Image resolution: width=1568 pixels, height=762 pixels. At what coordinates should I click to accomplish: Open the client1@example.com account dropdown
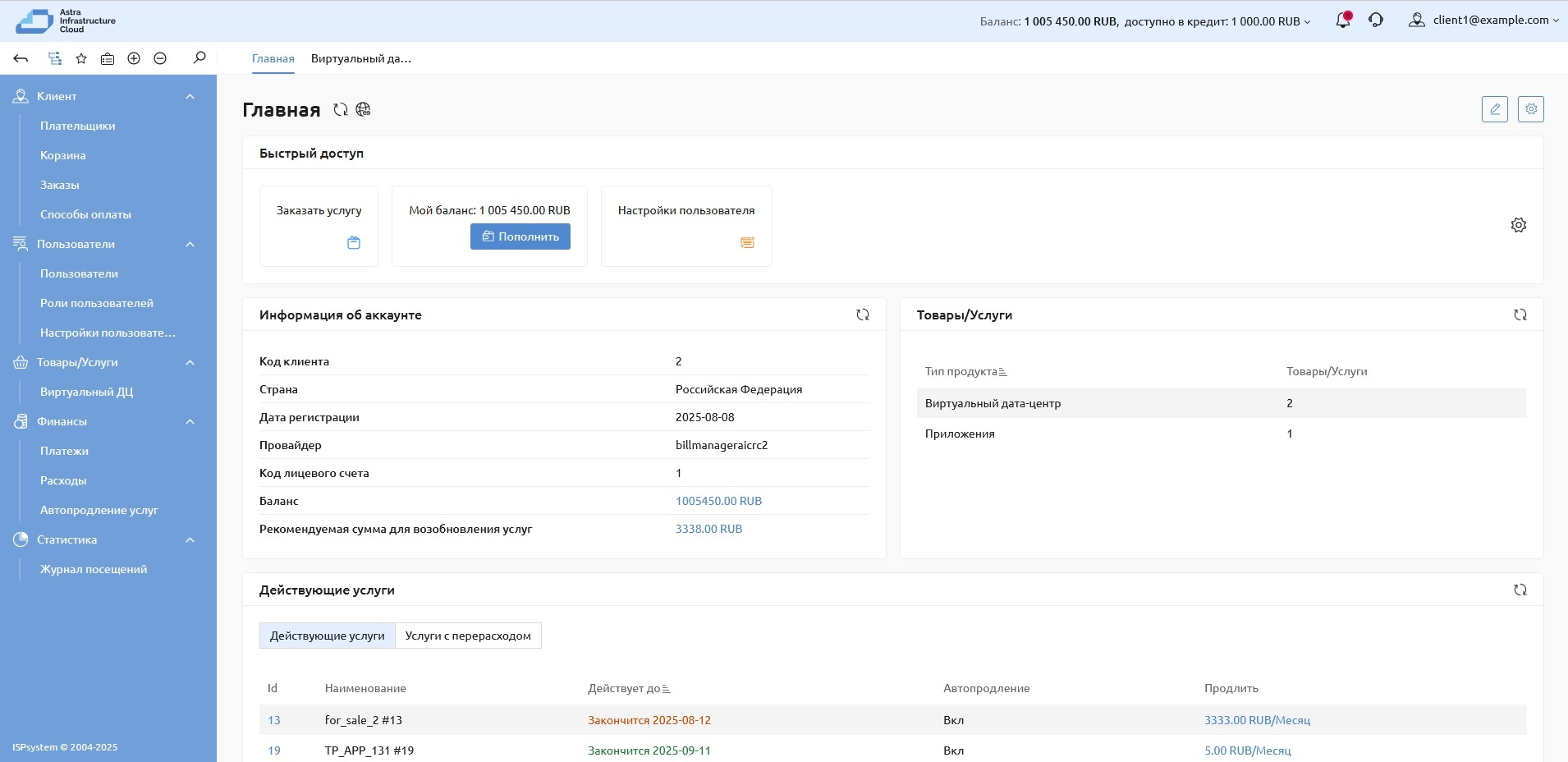pyautogui.click(x=1496, y=21)
